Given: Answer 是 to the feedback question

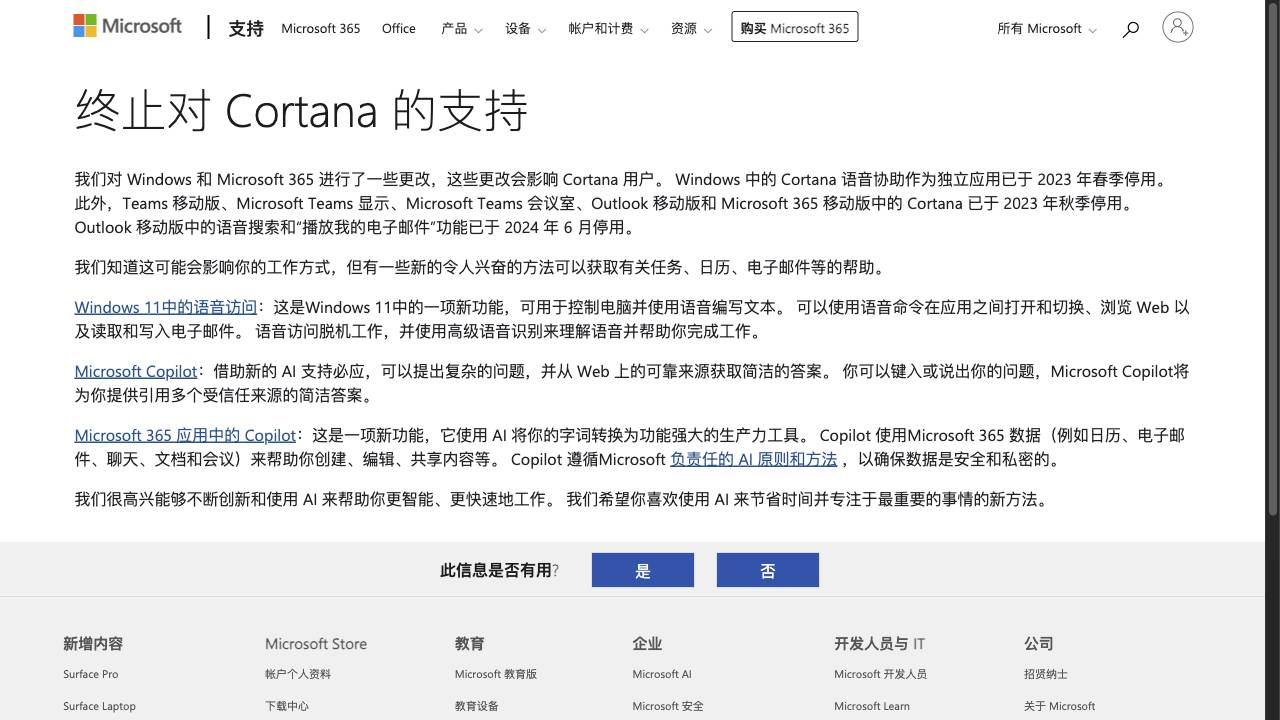Looking at the screenshot, I should 643,570.
